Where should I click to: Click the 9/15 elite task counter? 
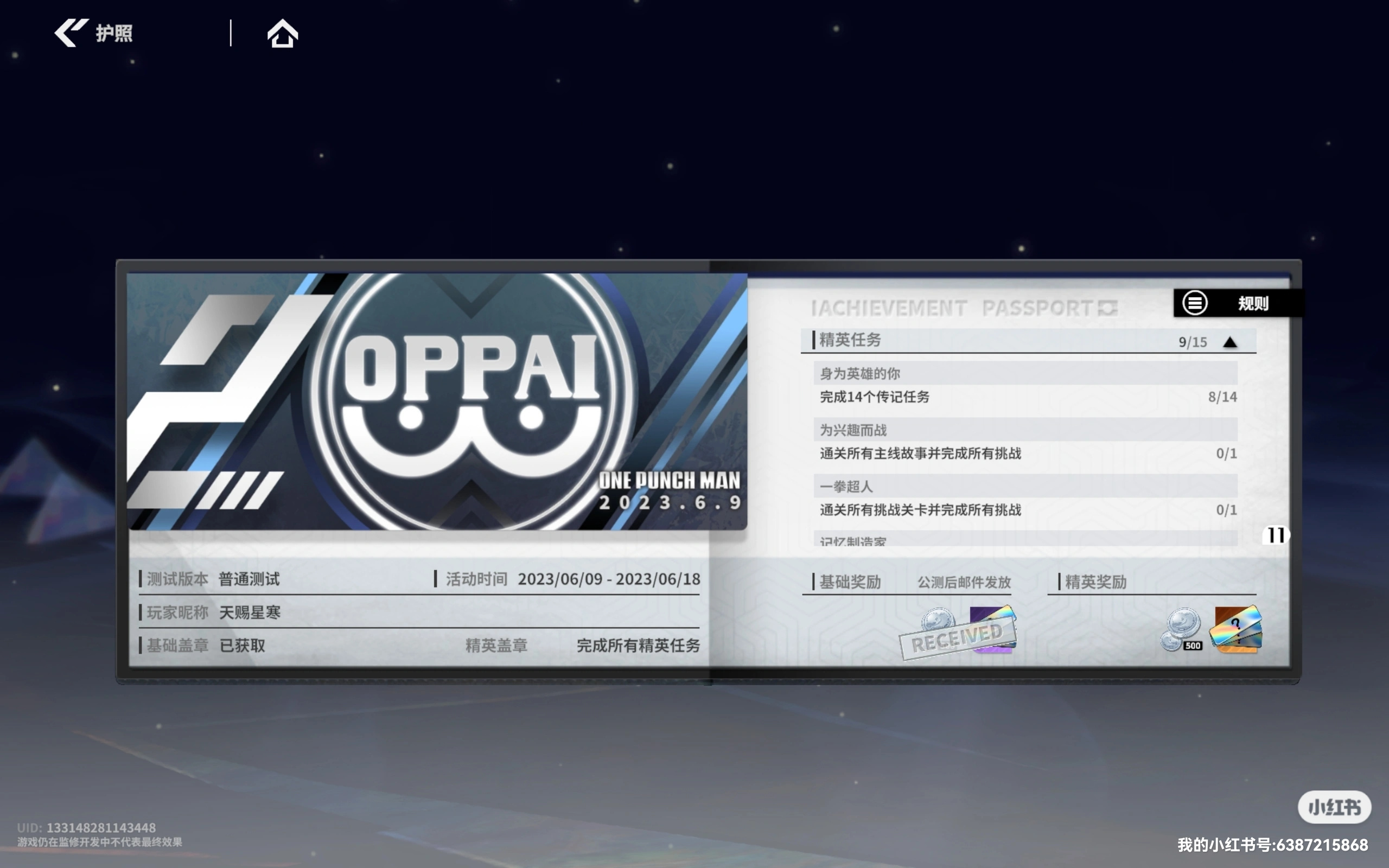pos(1193,342)
